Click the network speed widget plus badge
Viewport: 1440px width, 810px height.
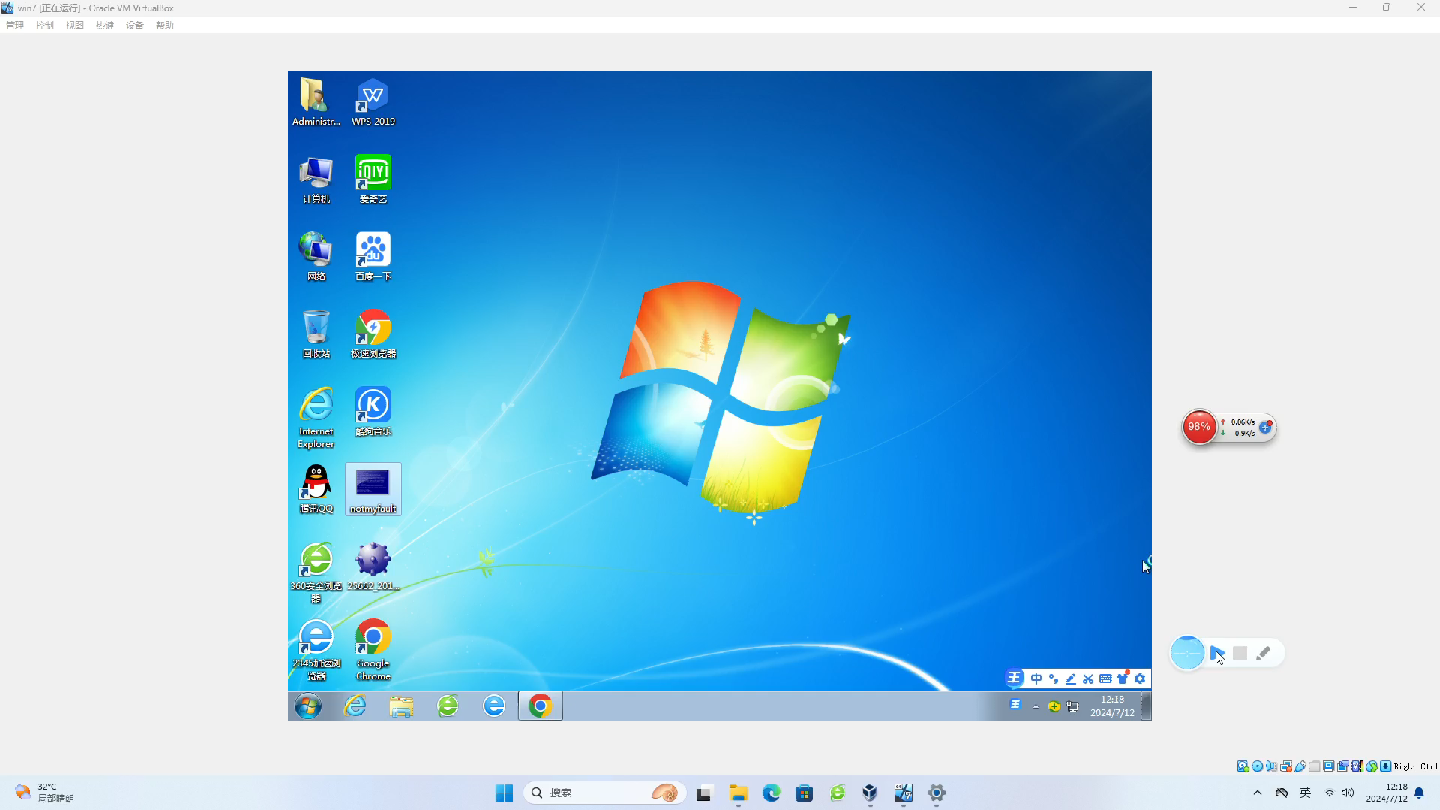1265,427
